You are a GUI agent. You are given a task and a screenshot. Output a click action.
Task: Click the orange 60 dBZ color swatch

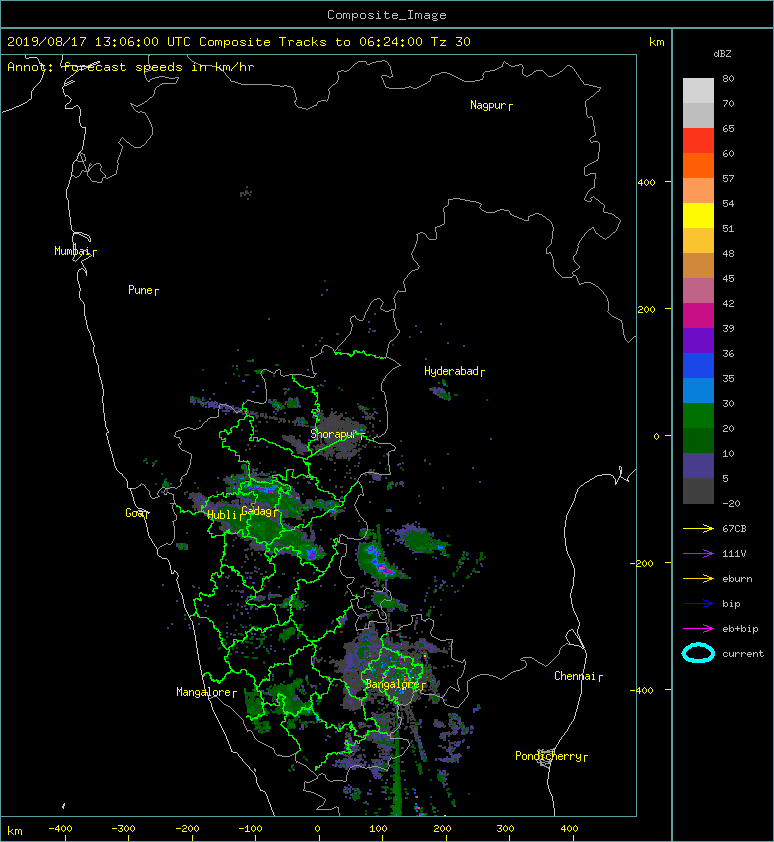pyautogui.click(x=698, y=165)
